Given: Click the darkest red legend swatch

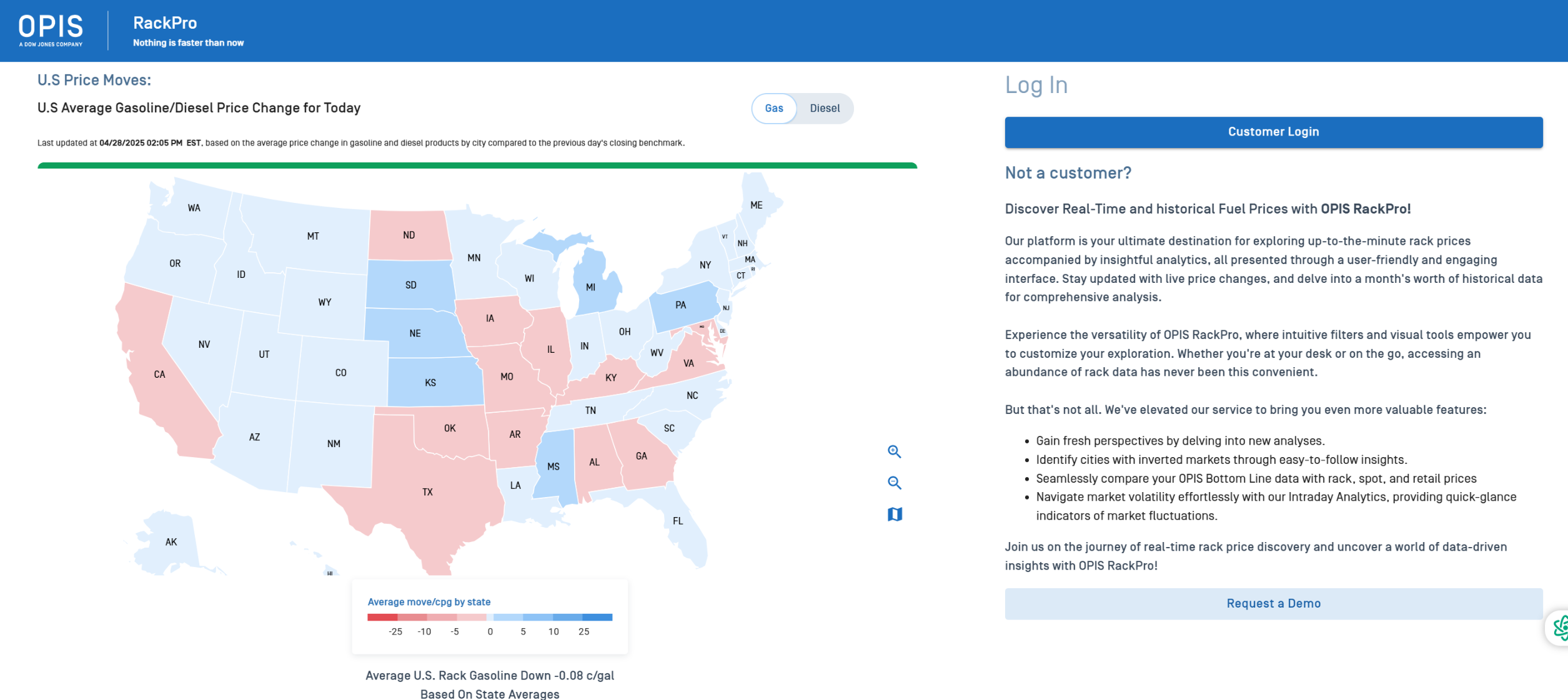Looking at the screenshot, I should click(382, 617).
